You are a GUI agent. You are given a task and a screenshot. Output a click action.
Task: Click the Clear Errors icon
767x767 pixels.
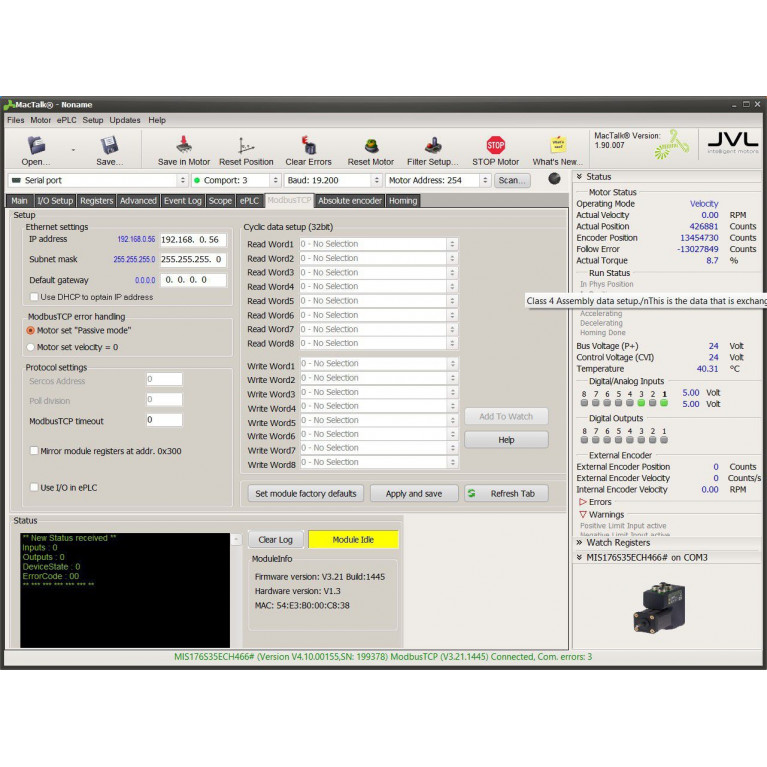(x=308, y=145)
